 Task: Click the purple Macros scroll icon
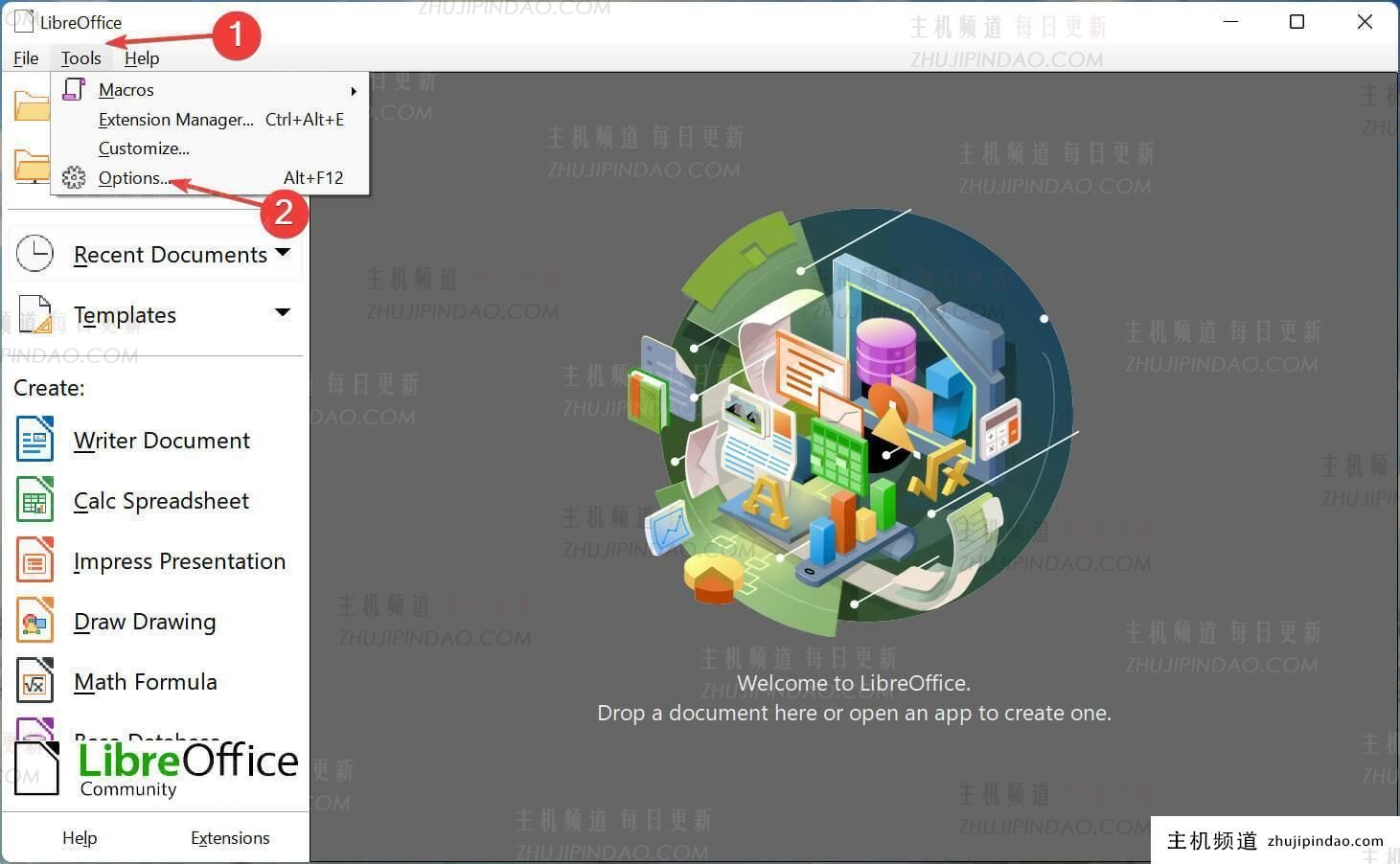point(74,89)
